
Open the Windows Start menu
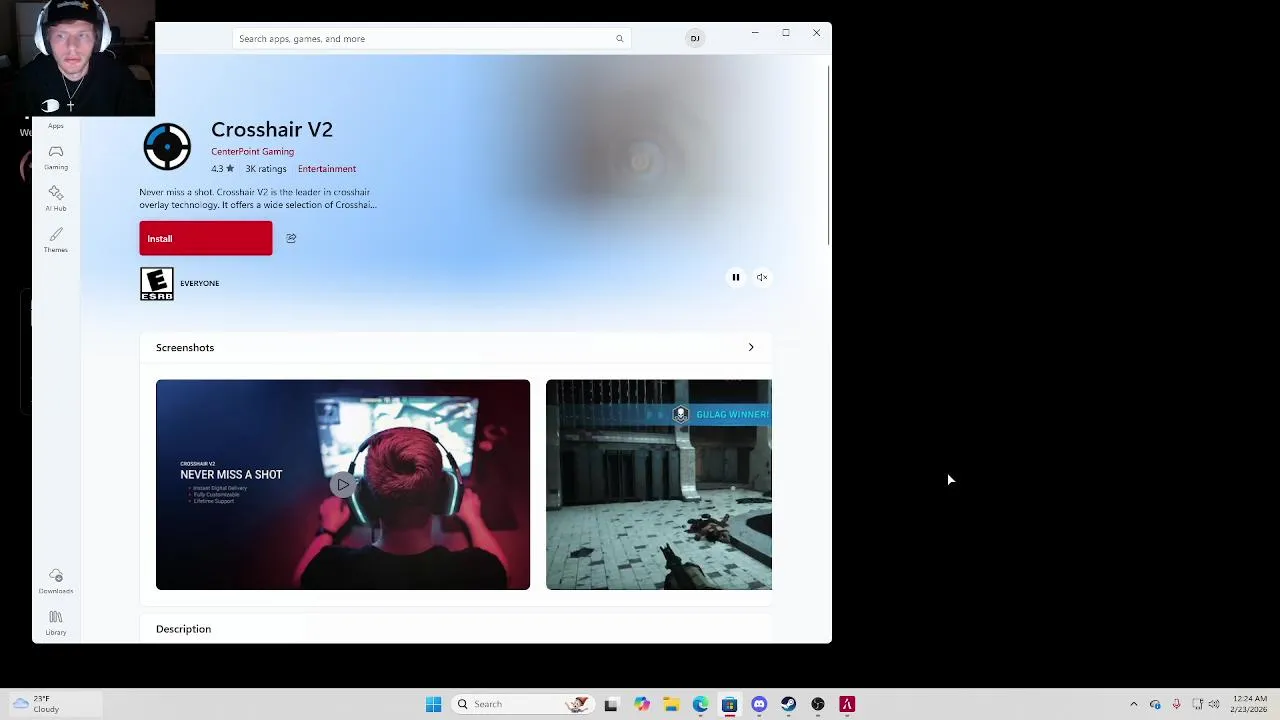point(433,704)
